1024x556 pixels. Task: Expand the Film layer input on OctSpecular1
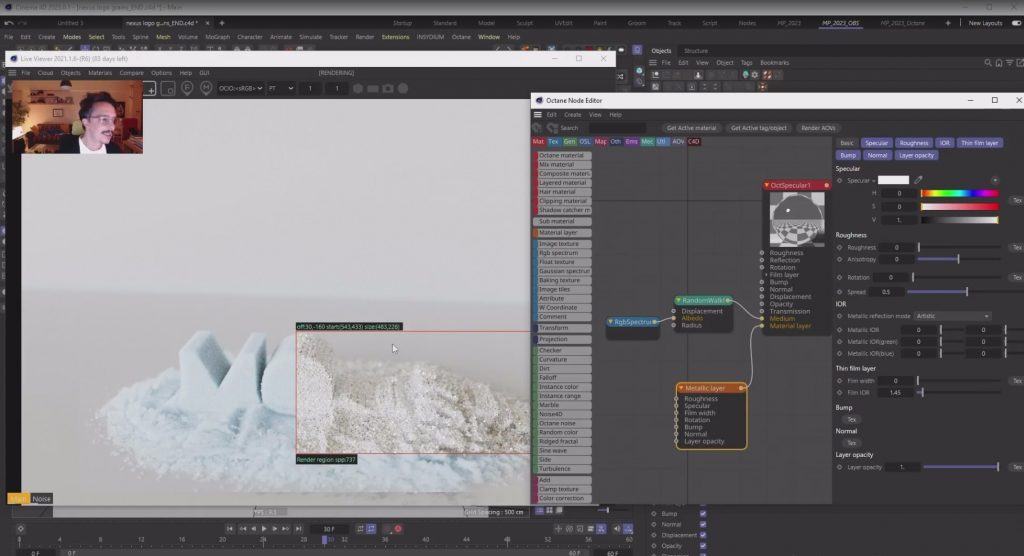pyautogui.click(x=767, y=275)
